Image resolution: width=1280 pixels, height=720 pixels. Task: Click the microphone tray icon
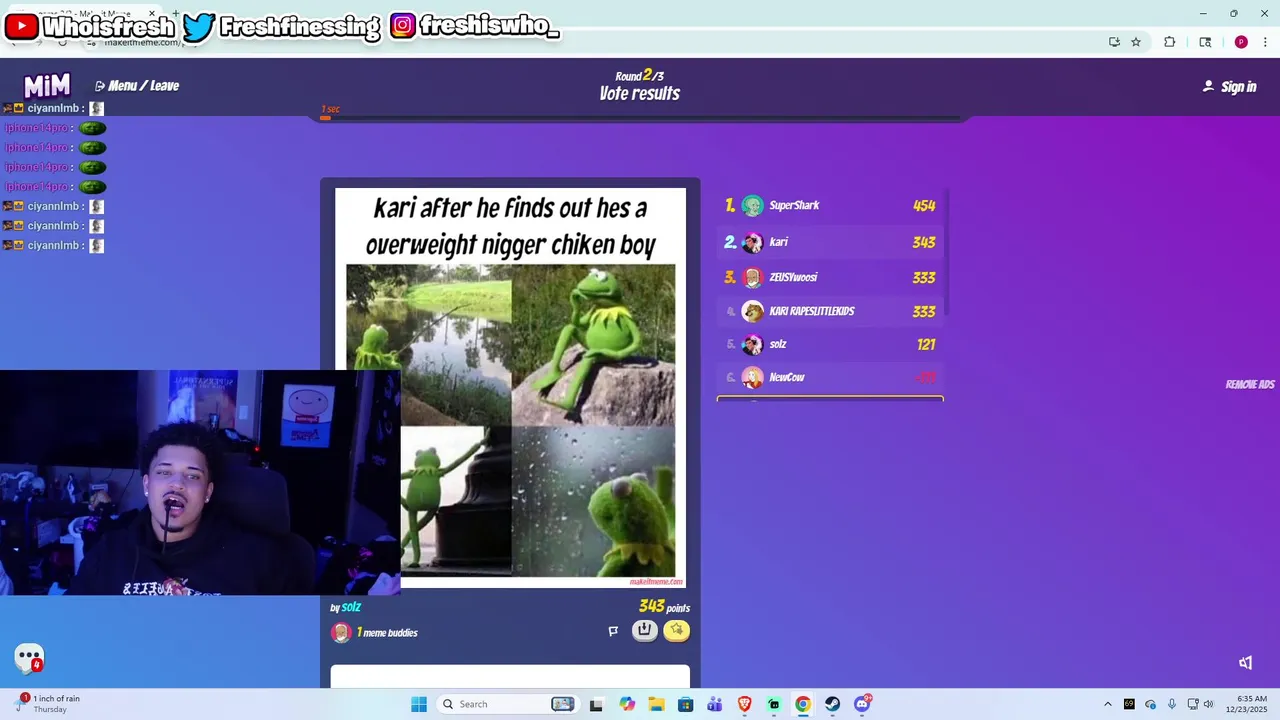1172,704
